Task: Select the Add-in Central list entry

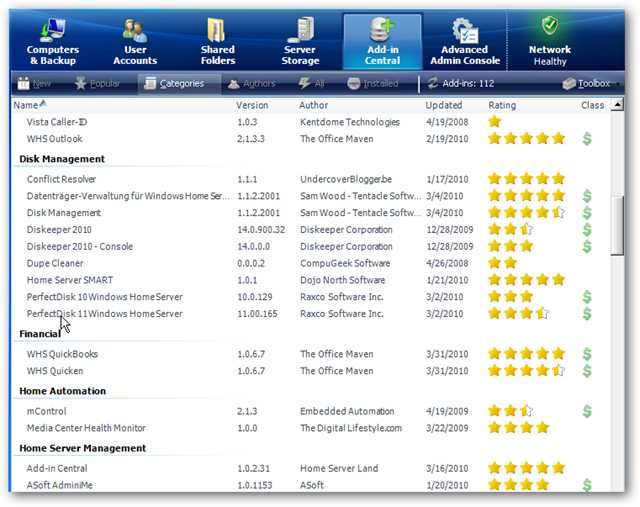Action: (x=57, y=468)
